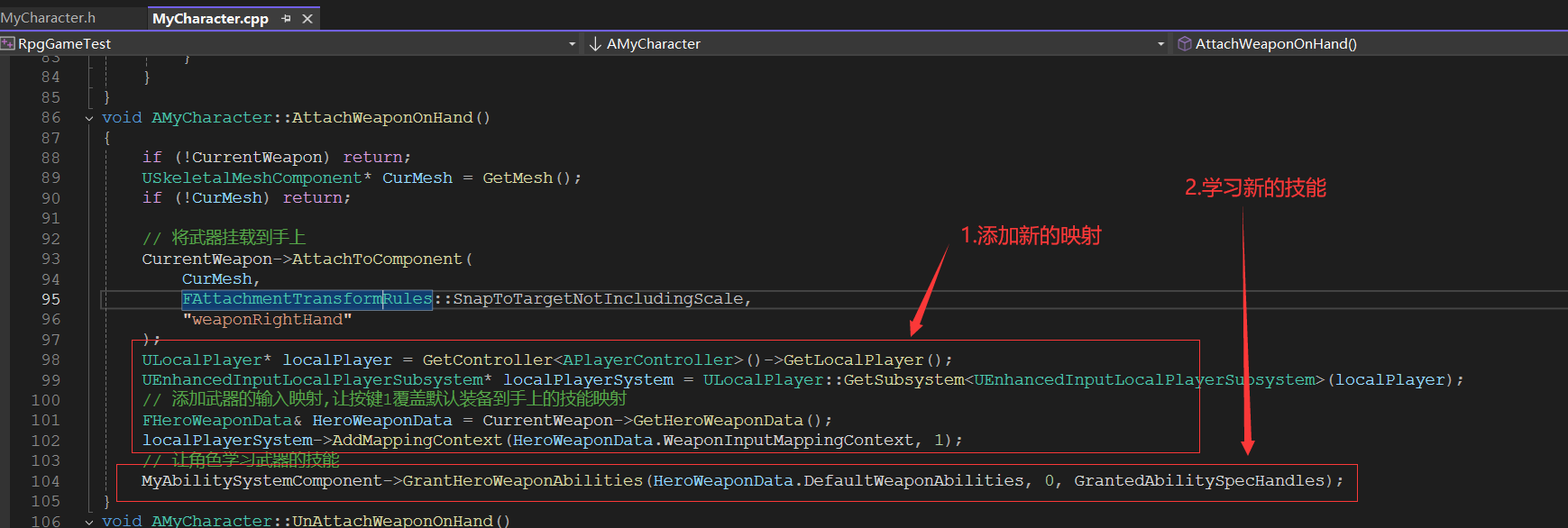Click MyAbilitySystemComponent on line 104
Image resolution: width=1568 pixels, height=528 pixels.
[x=261, y=481]
